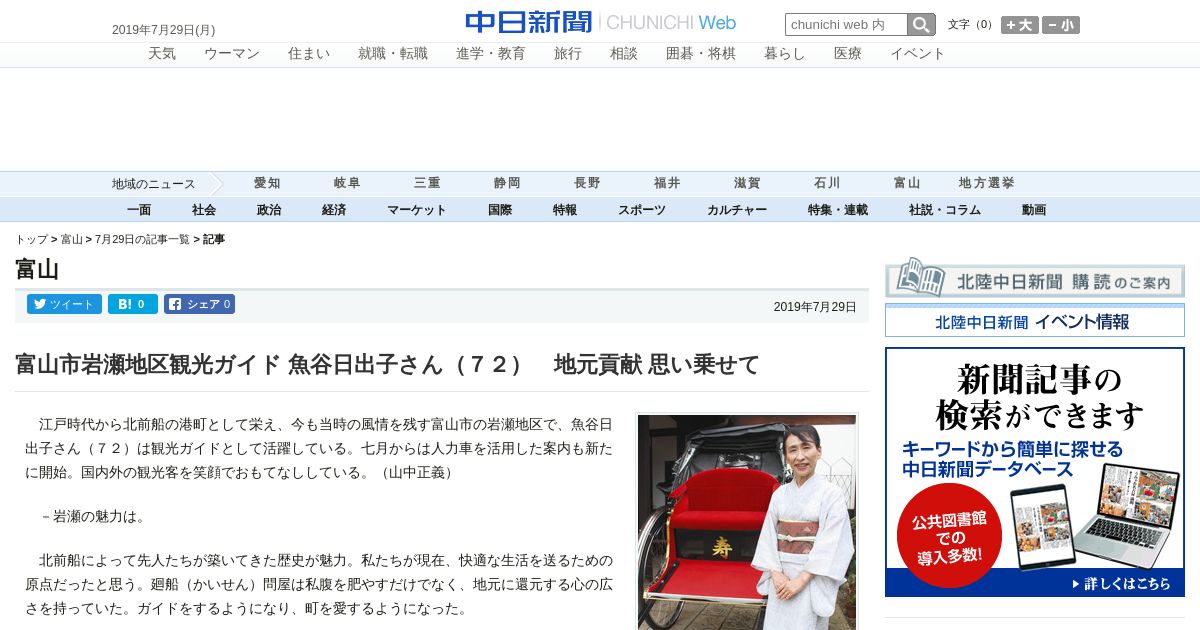This screenshot has width=1200, height=630.
Task: Go to the スポーツ section
Action: tap(642, 210)
